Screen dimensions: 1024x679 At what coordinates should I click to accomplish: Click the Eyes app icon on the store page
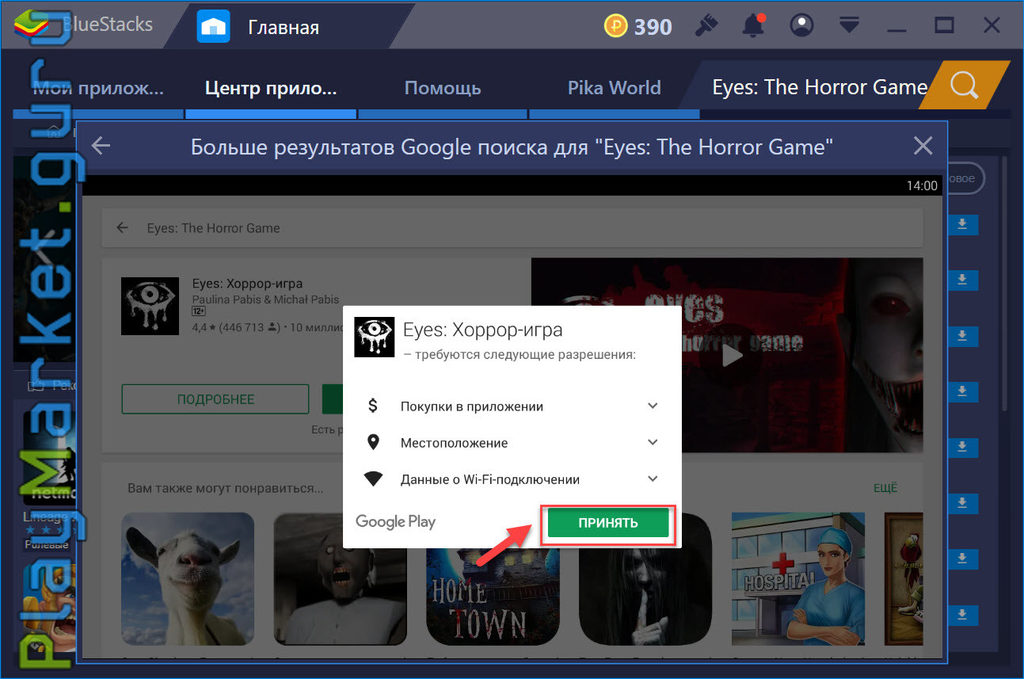150,306
